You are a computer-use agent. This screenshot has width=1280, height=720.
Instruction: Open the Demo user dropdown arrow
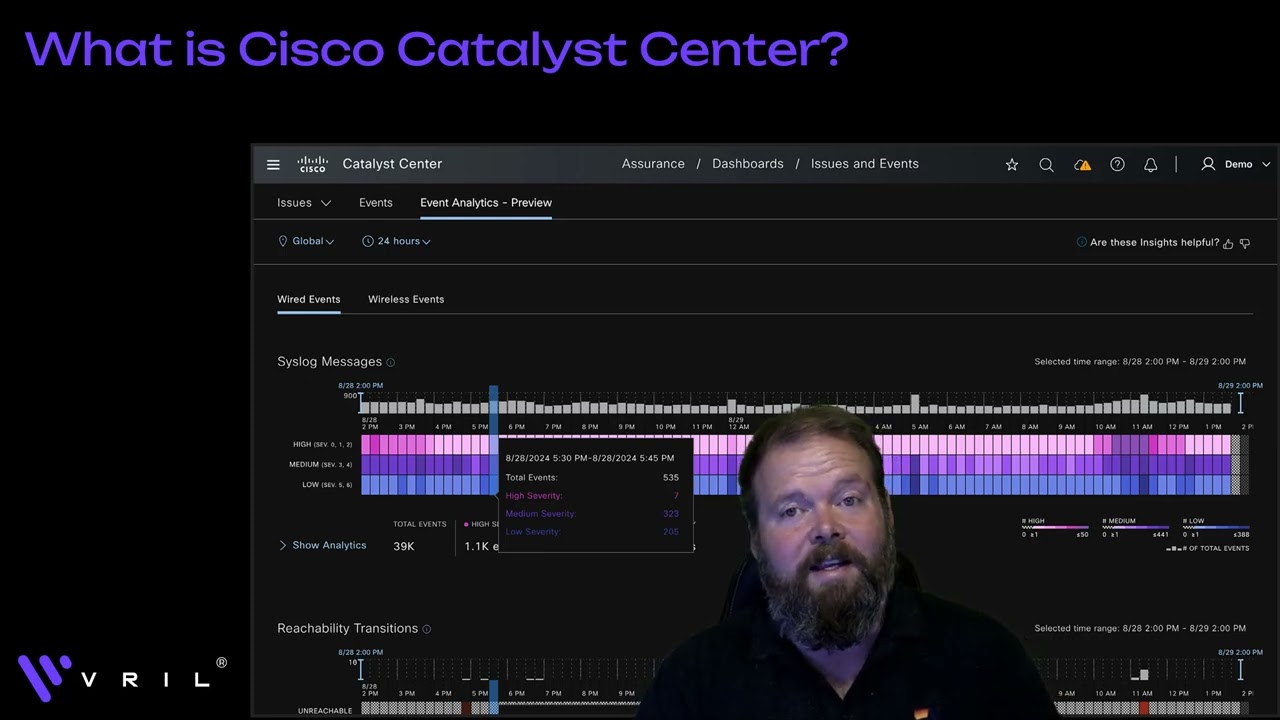(1266, 165)
